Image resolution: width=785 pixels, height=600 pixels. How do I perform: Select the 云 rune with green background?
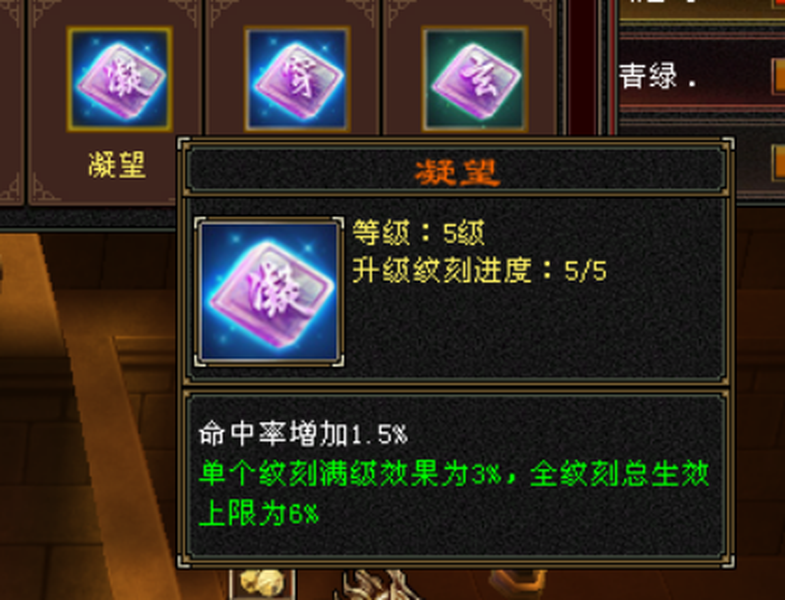(x=475, y=79)
